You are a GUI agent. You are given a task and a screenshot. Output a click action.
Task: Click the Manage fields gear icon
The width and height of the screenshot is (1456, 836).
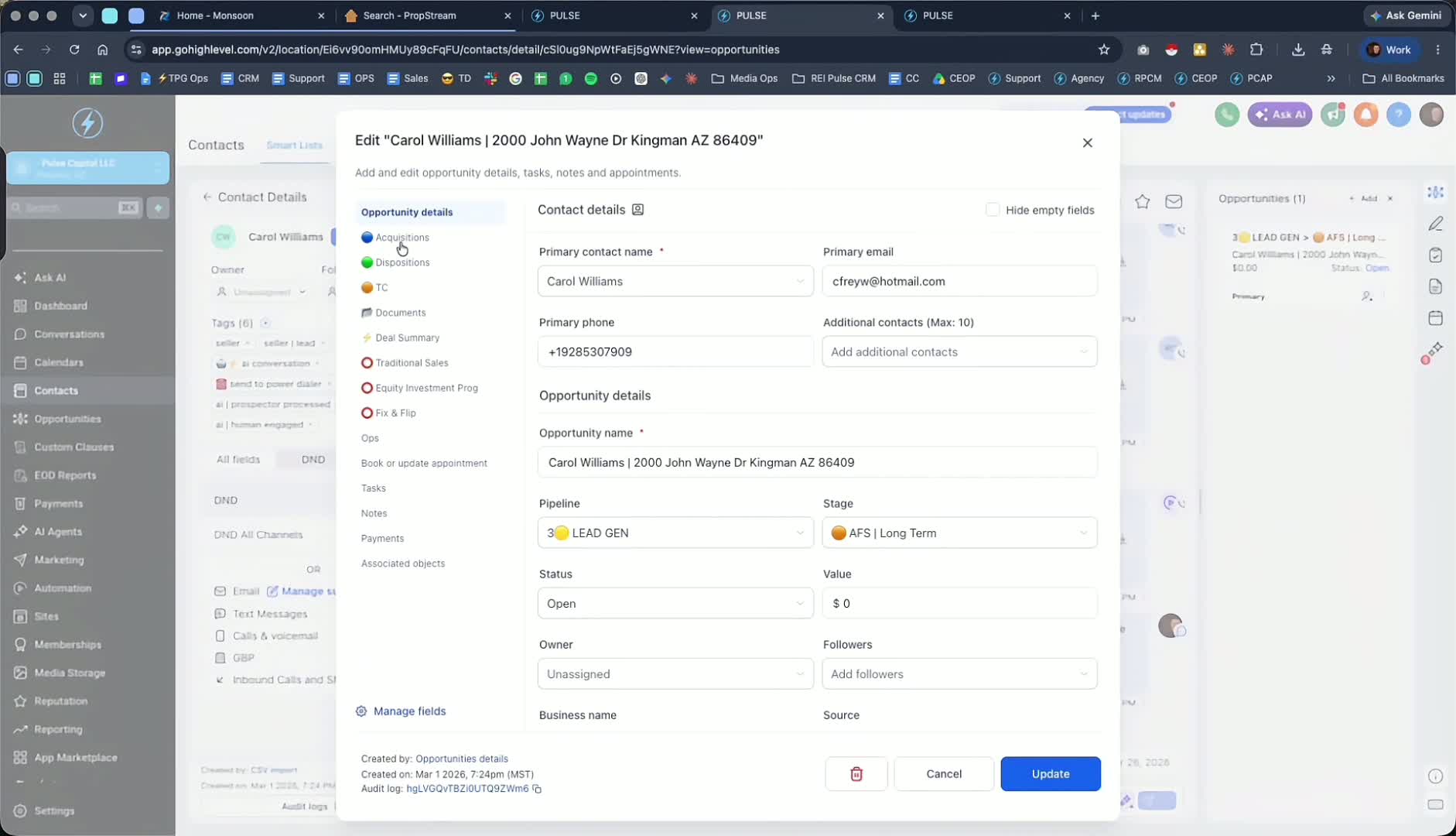tap(361, 711)
